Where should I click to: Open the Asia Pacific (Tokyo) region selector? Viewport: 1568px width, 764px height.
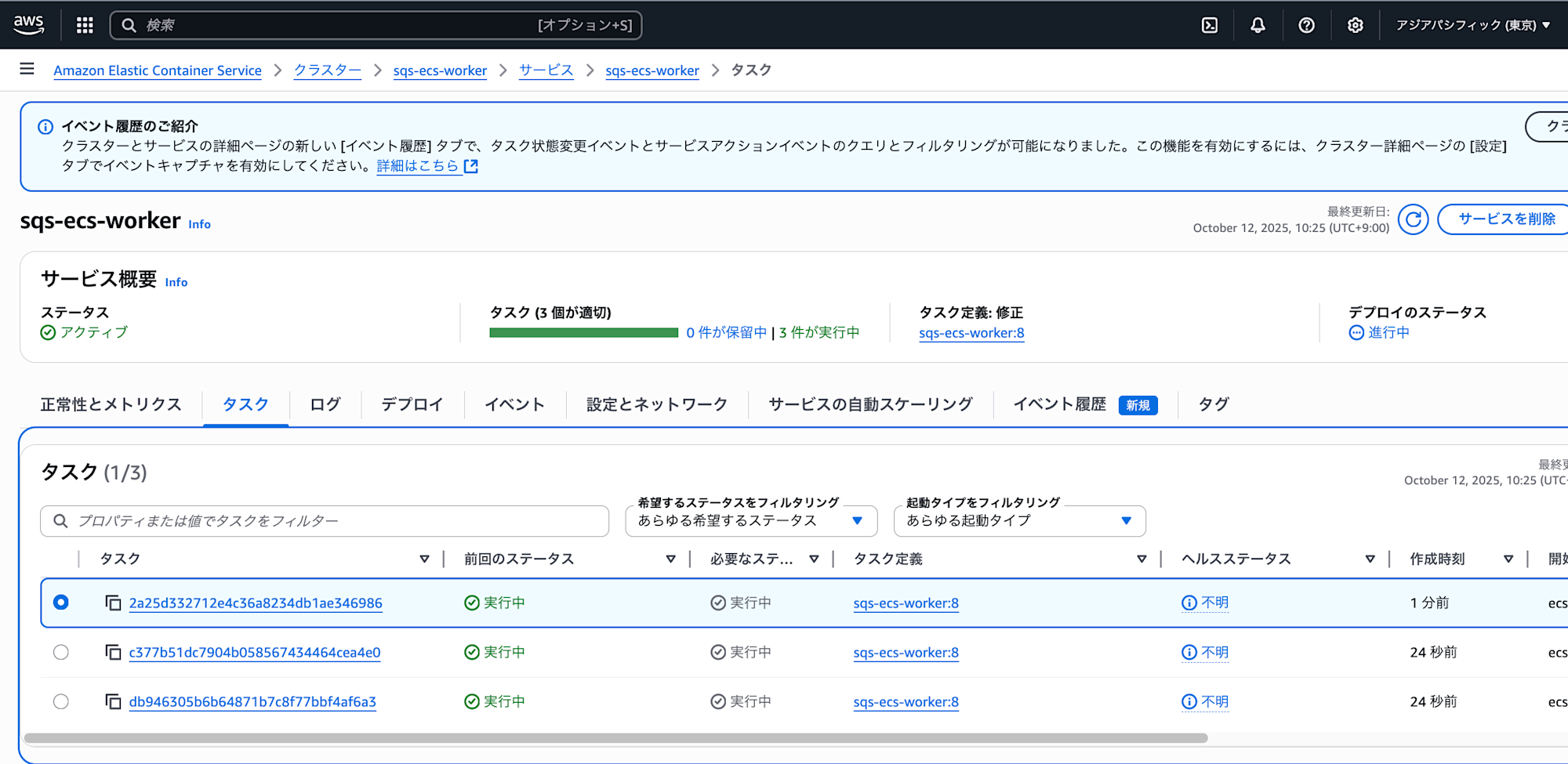(1472, 25)
